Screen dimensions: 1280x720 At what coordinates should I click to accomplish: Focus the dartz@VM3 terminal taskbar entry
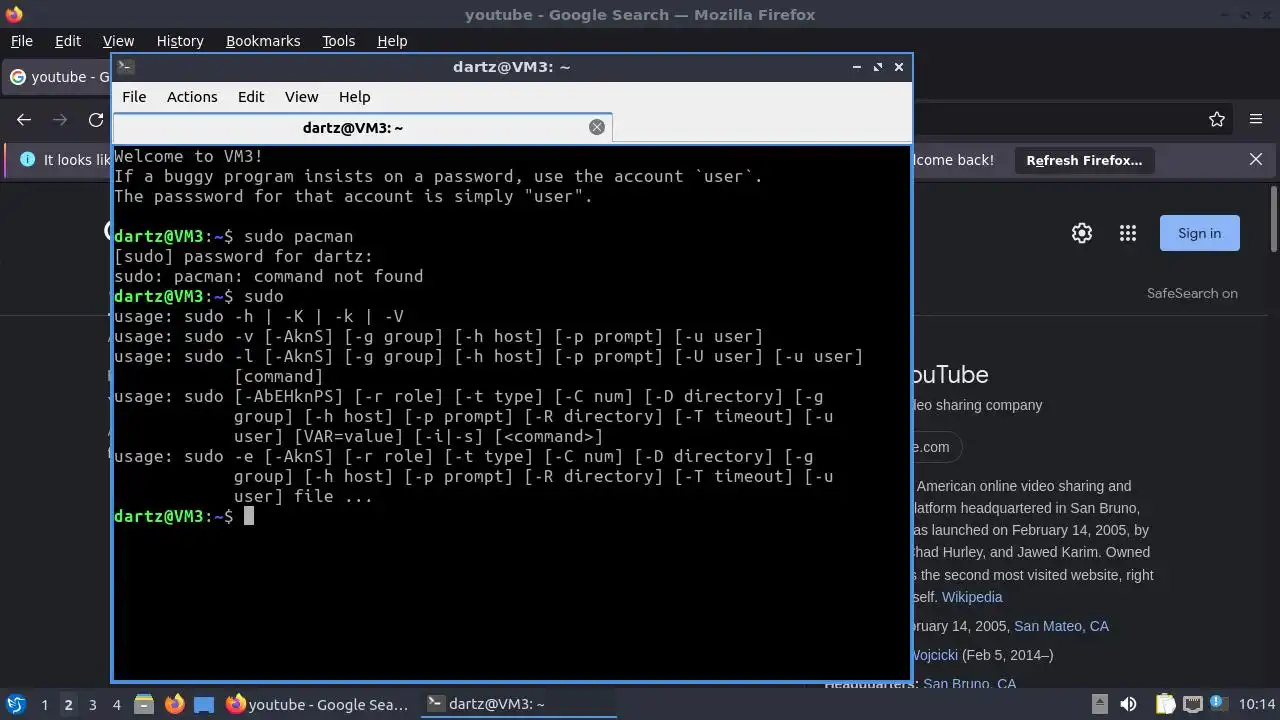[518, 704]
